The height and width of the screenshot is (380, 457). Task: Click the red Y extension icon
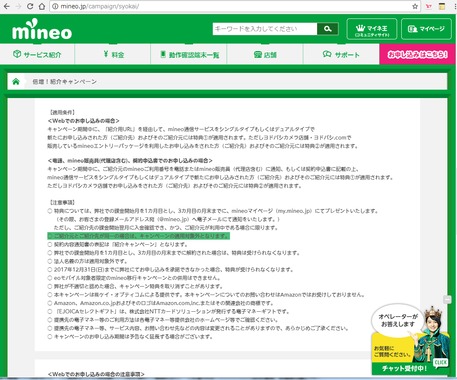tap(429, 6)
